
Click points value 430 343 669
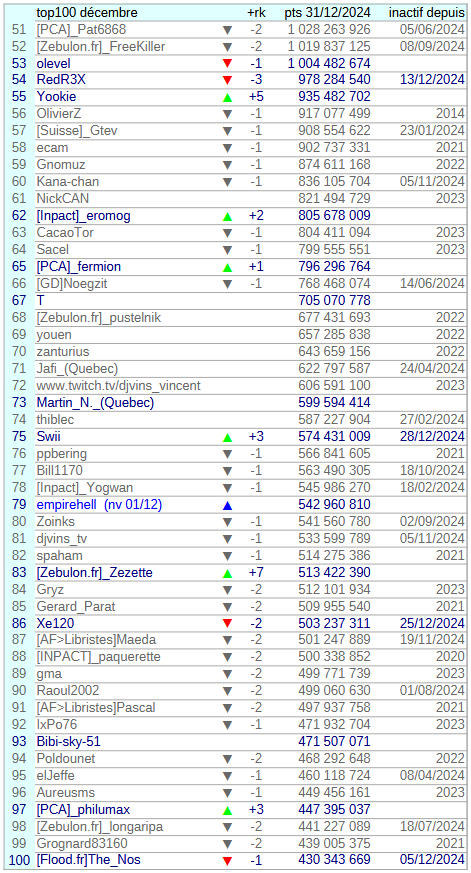(335, 860)
